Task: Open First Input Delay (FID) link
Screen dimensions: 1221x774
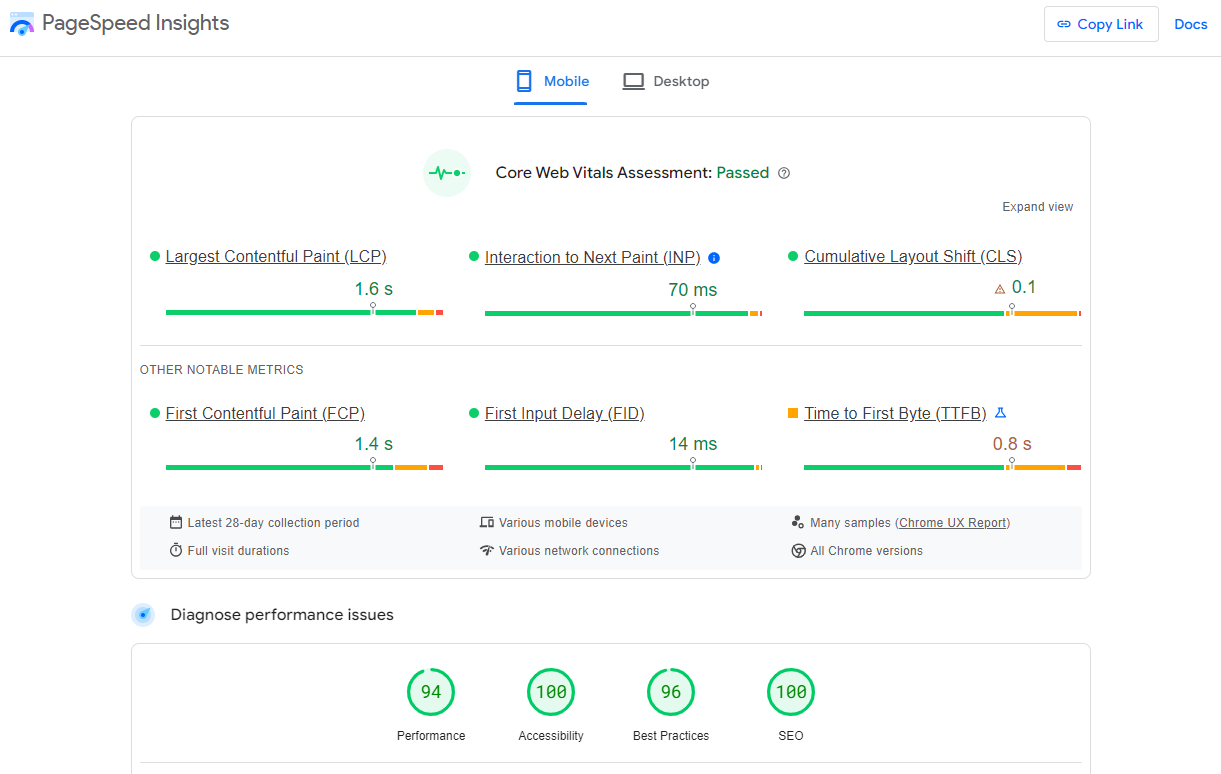Action: point(565,413)
